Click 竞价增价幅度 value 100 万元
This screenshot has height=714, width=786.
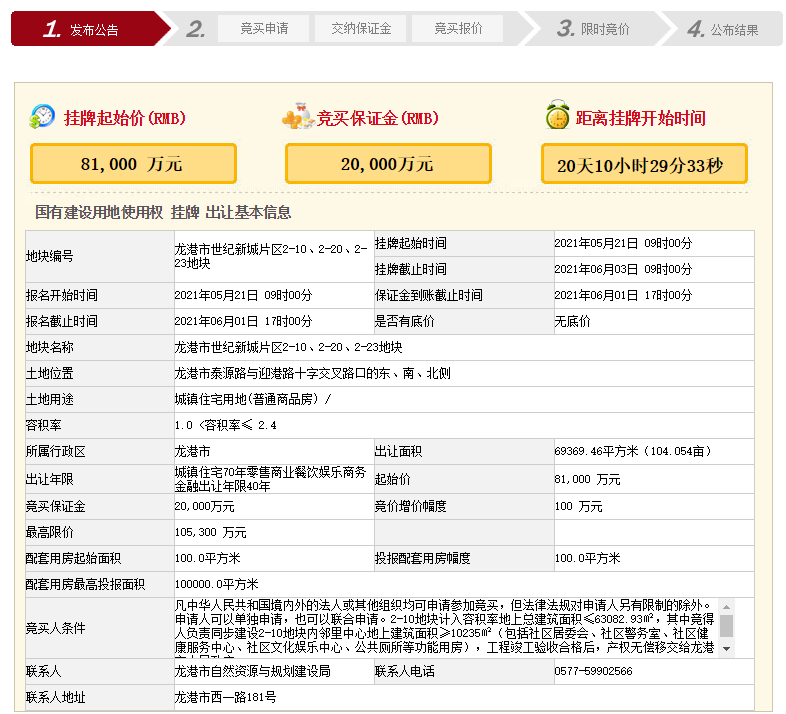pos(578,506)
